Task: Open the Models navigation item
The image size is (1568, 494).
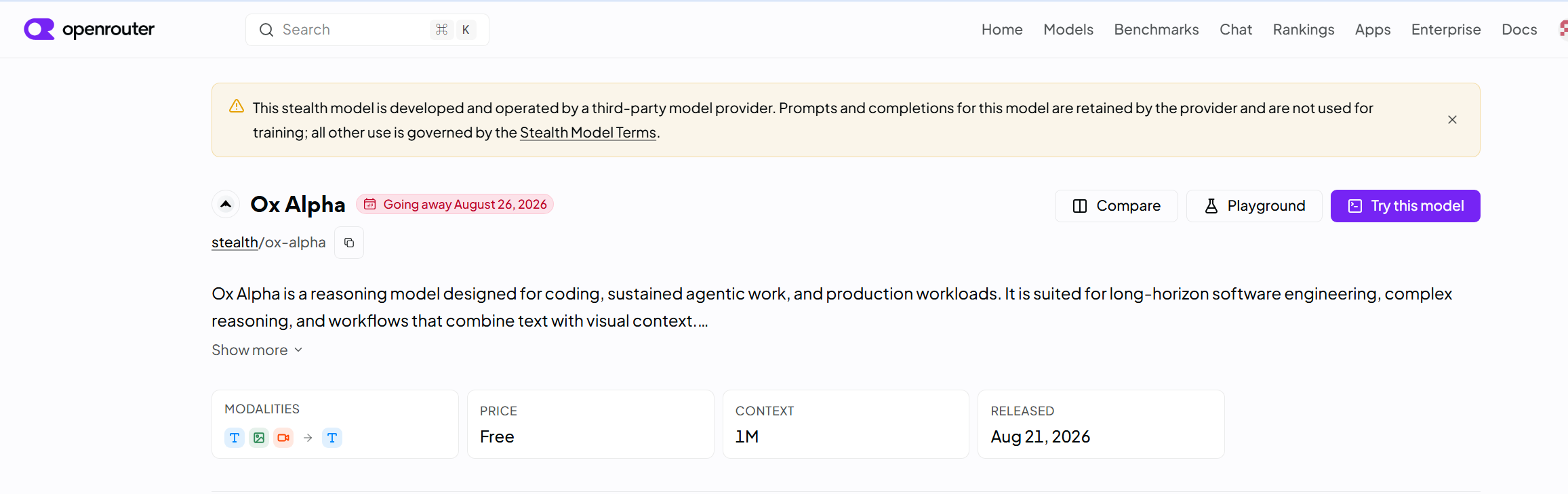Action: pos(1068,30)
